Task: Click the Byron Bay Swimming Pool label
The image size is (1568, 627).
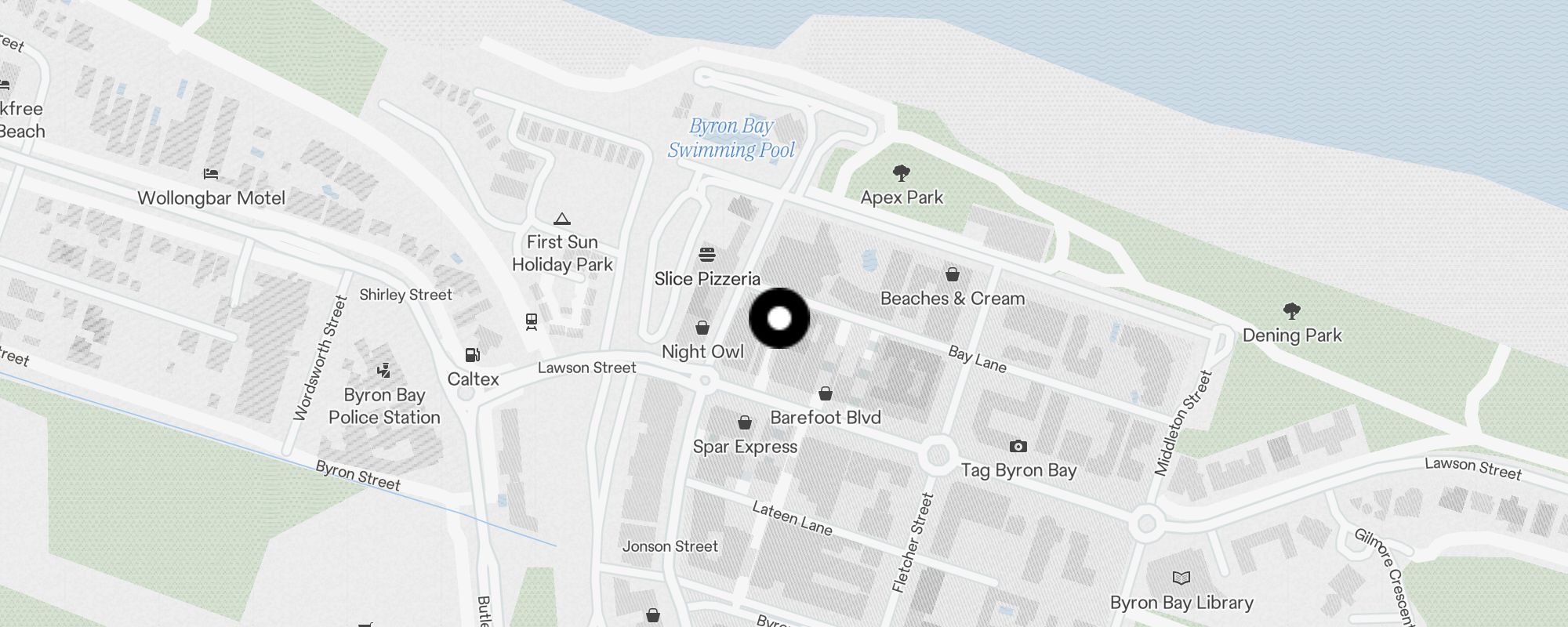Action: pyautogui.click(x=731, y=138)
